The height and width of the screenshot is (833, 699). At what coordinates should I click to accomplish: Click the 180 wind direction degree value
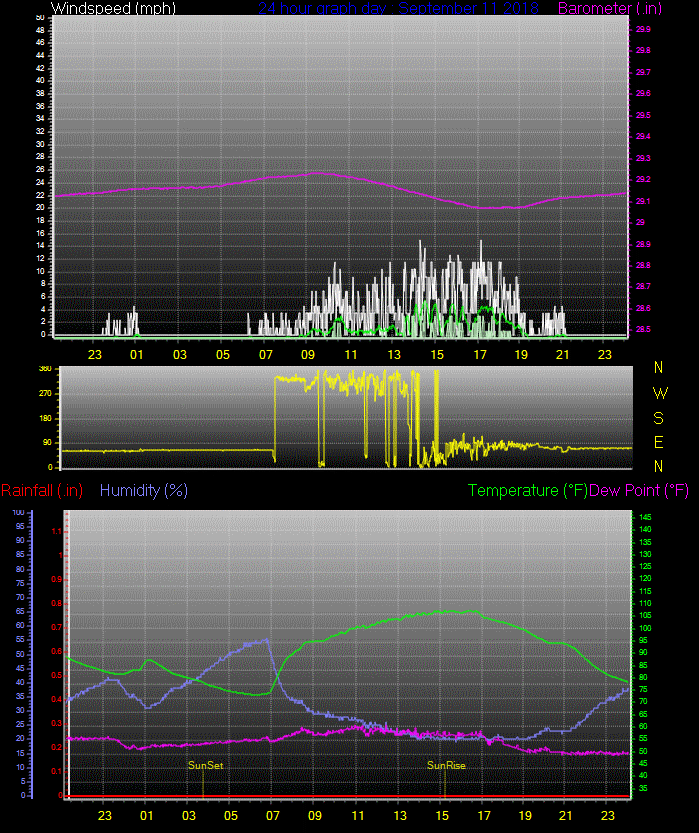click(45, 418)
